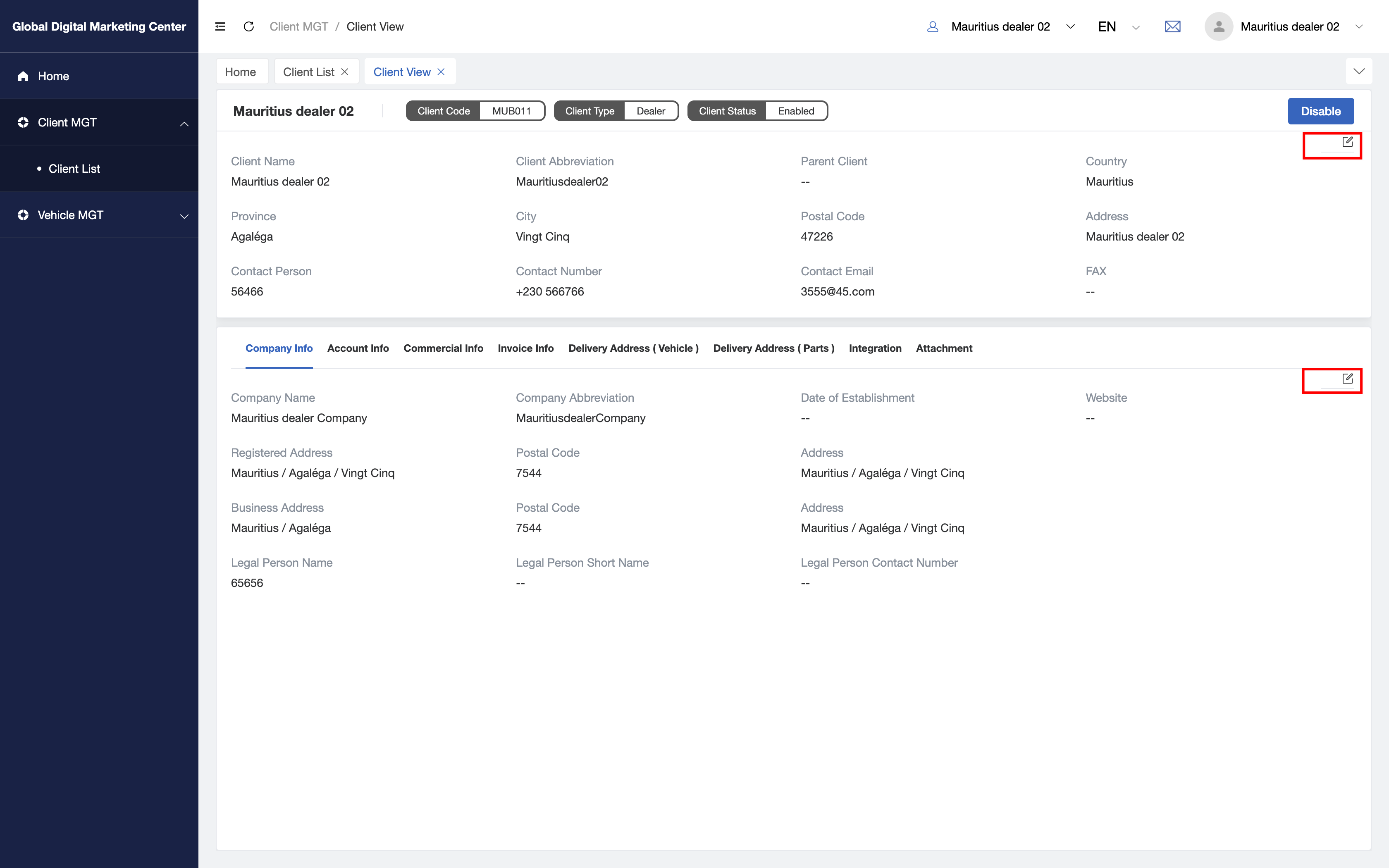1389x868 pixels.
Task: Click the Dealer client type value
Action: point(651,111)
